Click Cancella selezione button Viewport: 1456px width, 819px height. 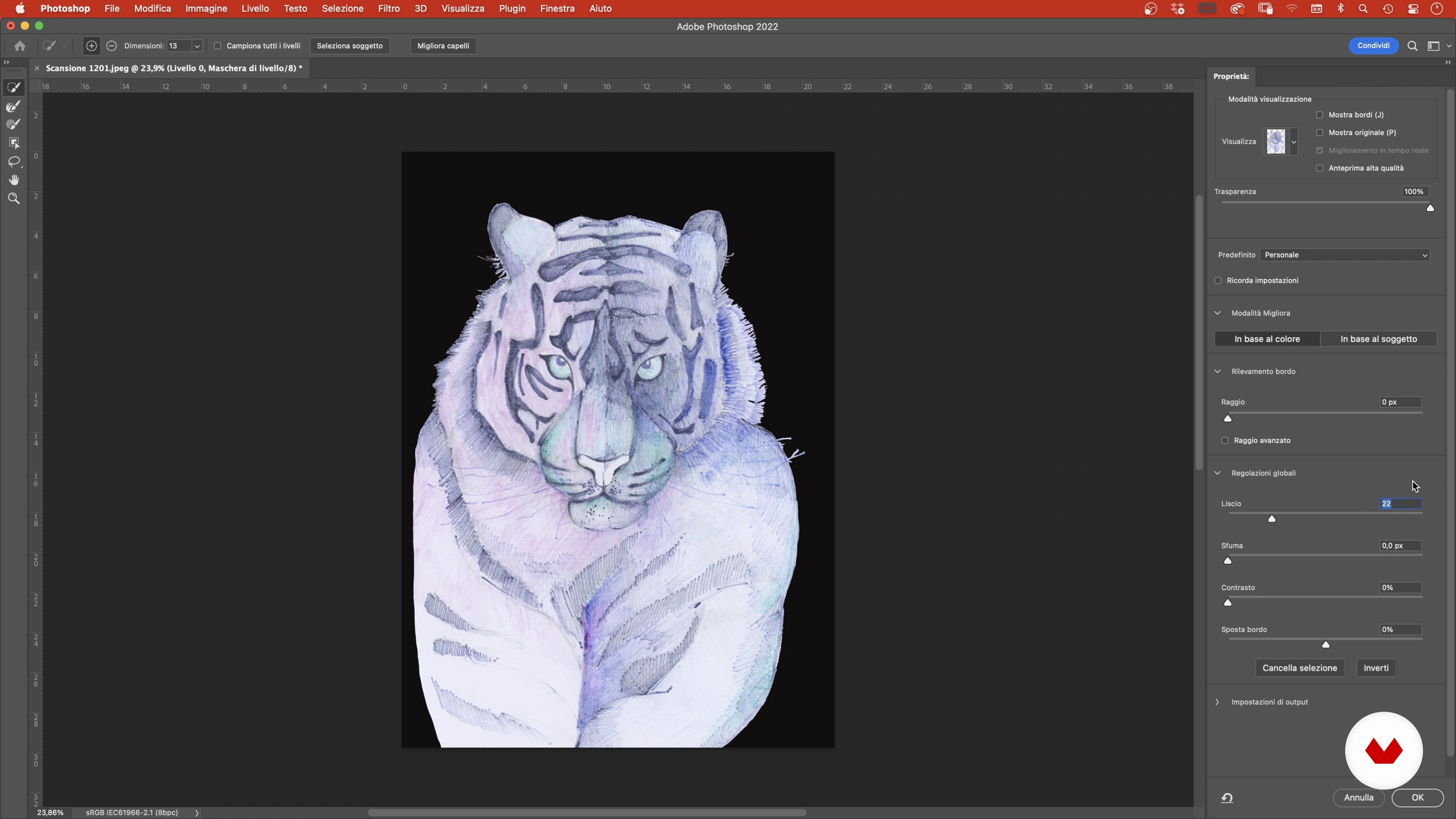tap(1299, 668)
